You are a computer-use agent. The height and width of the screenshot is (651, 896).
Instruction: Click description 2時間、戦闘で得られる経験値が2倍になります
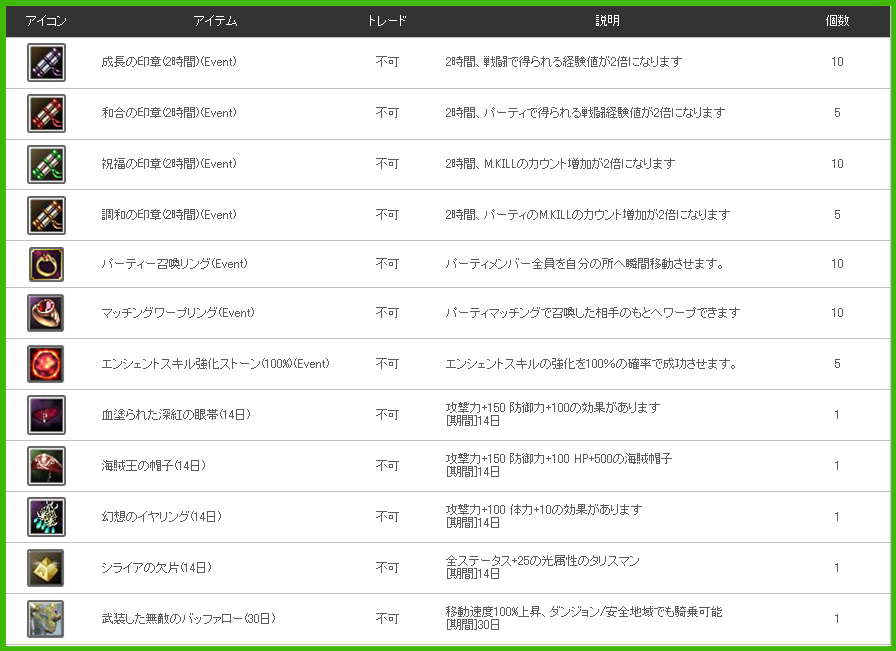(x=563, y=61)
